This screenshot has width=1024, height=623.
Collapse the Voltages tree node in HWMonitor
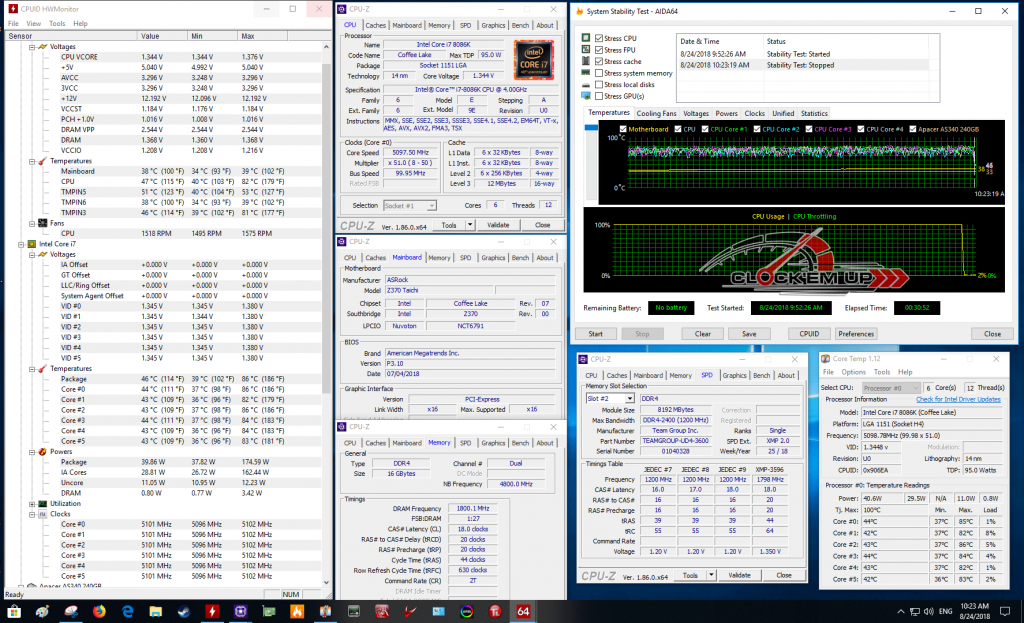[x=31, y=47]
